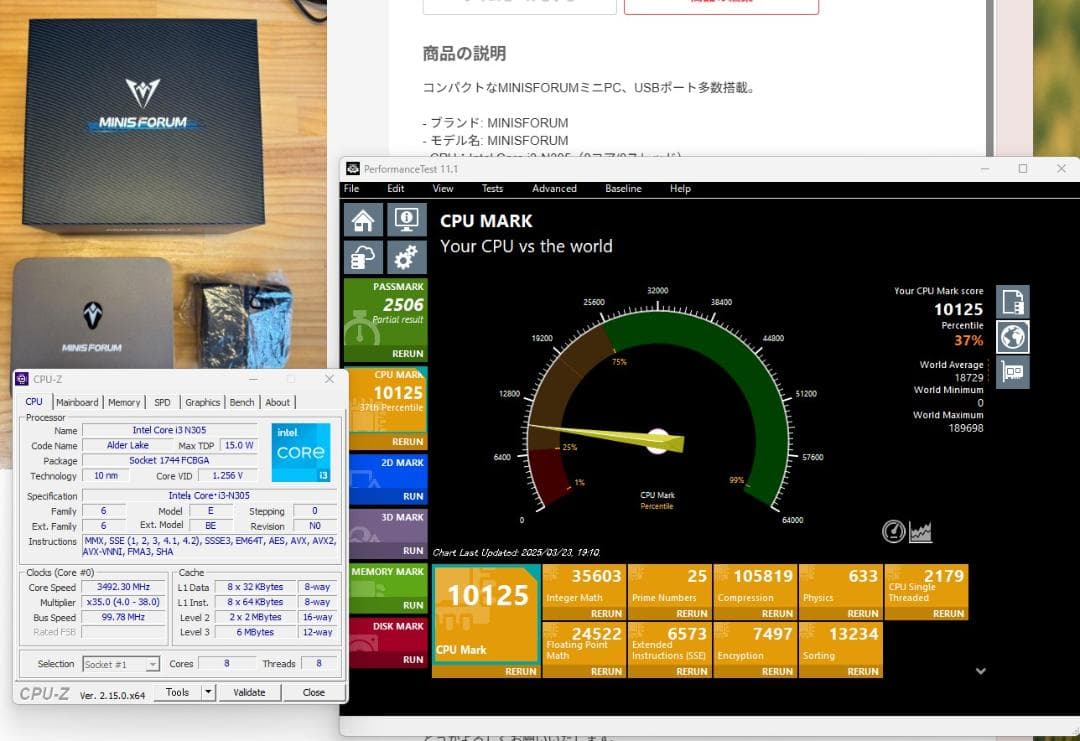1080x741 pixels.
Task: Open PerformanceTest preferences gear icon
Action: tap(405, 257)
